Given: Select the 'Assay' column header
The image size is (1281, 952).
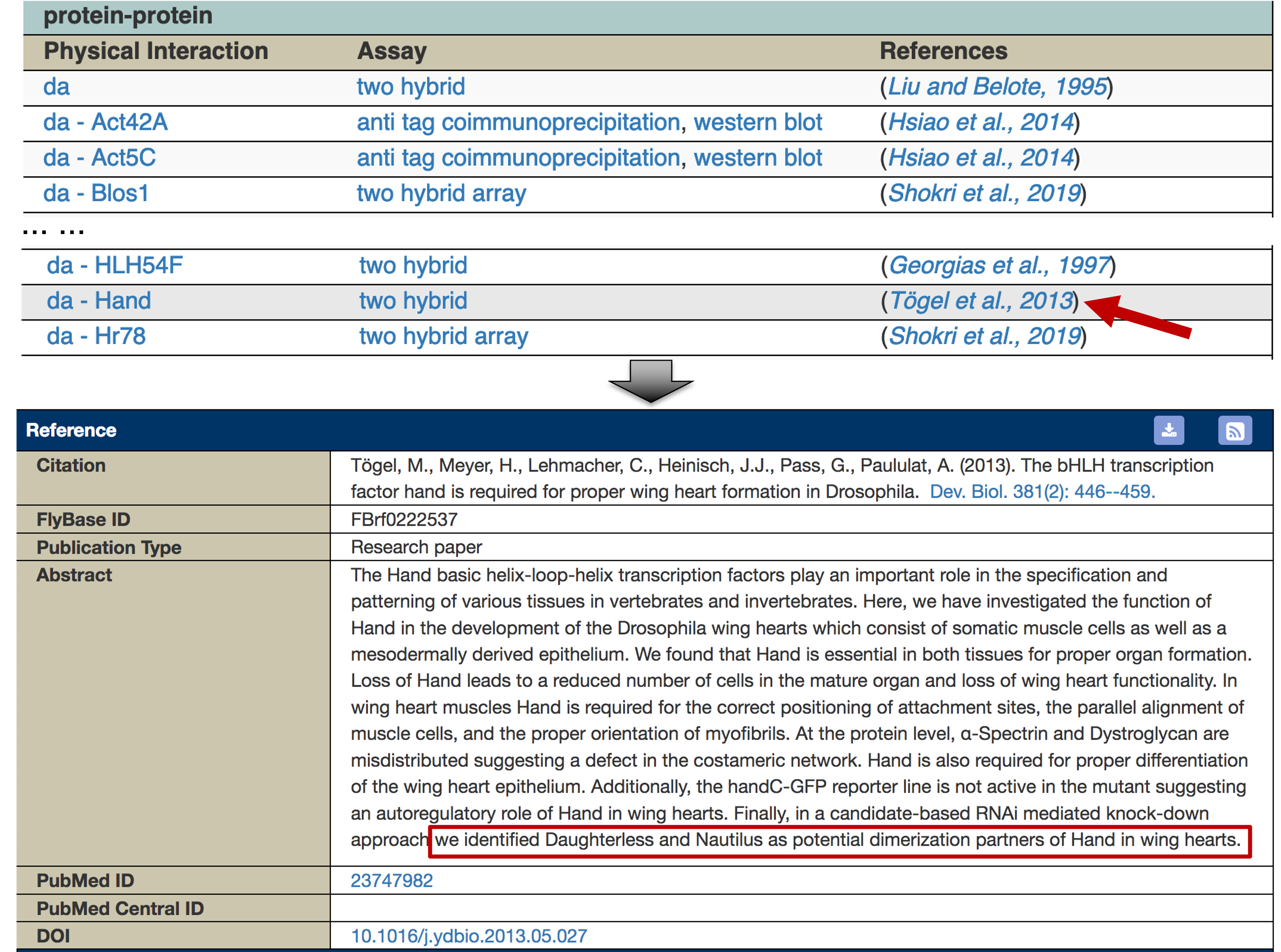Looking at the screenshot, I should click(x=392, y=51).
